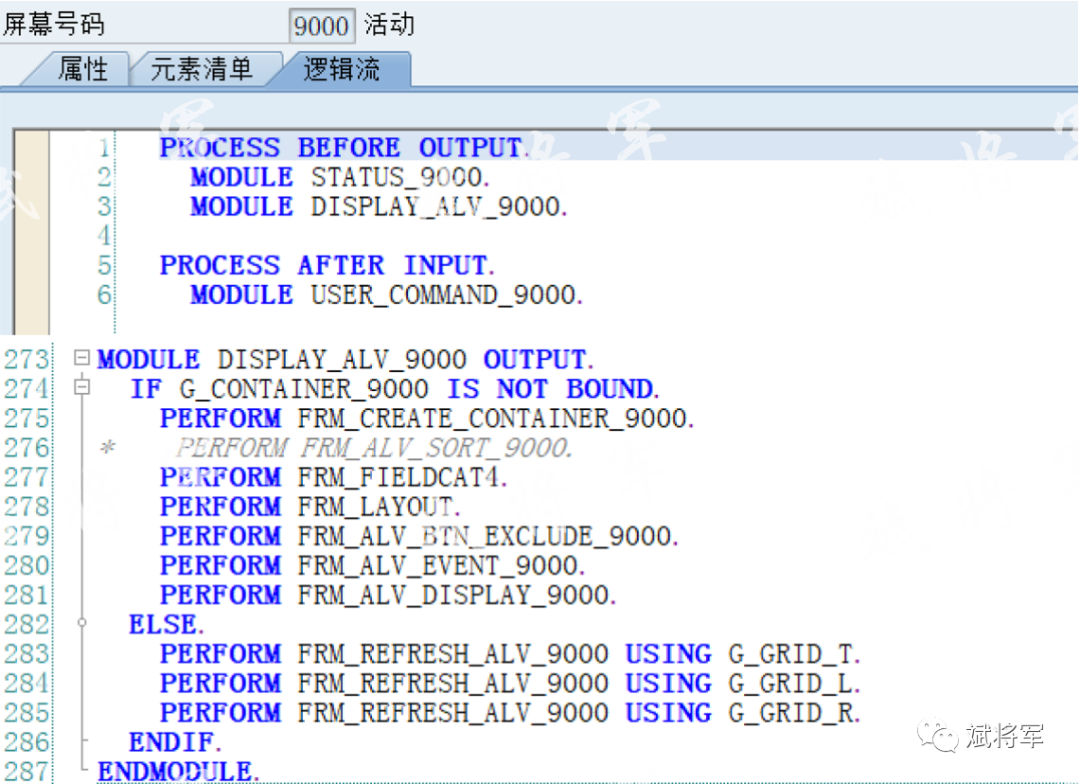Click PERFORM FRM_ALV_DISPLAY_9000 line
Screen dimensions: 1080x784
pos(388,595)
